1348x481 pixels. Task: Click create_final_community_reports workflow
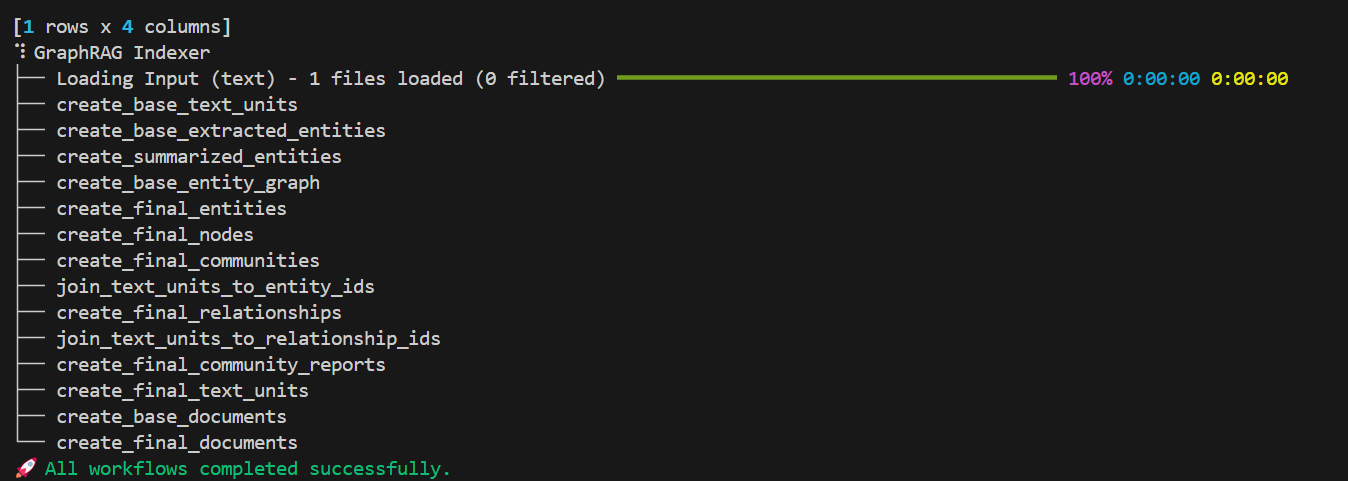click(221, 364)
